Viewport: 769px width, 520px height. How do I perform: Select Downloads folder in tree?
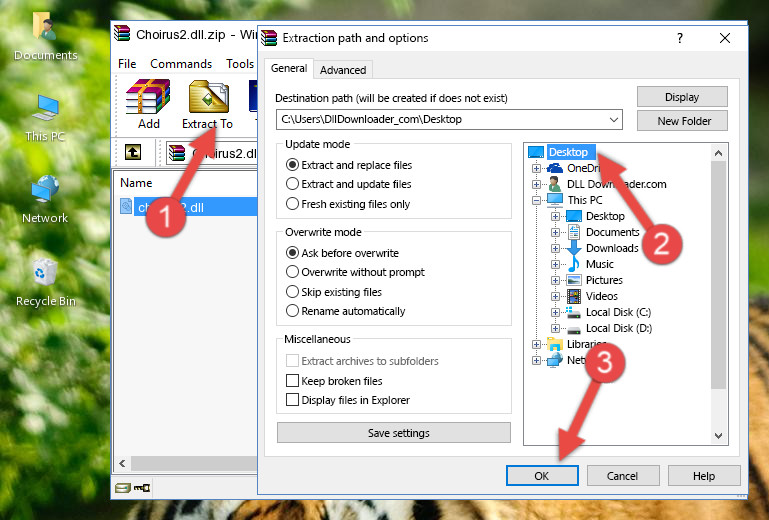[612, 248]
